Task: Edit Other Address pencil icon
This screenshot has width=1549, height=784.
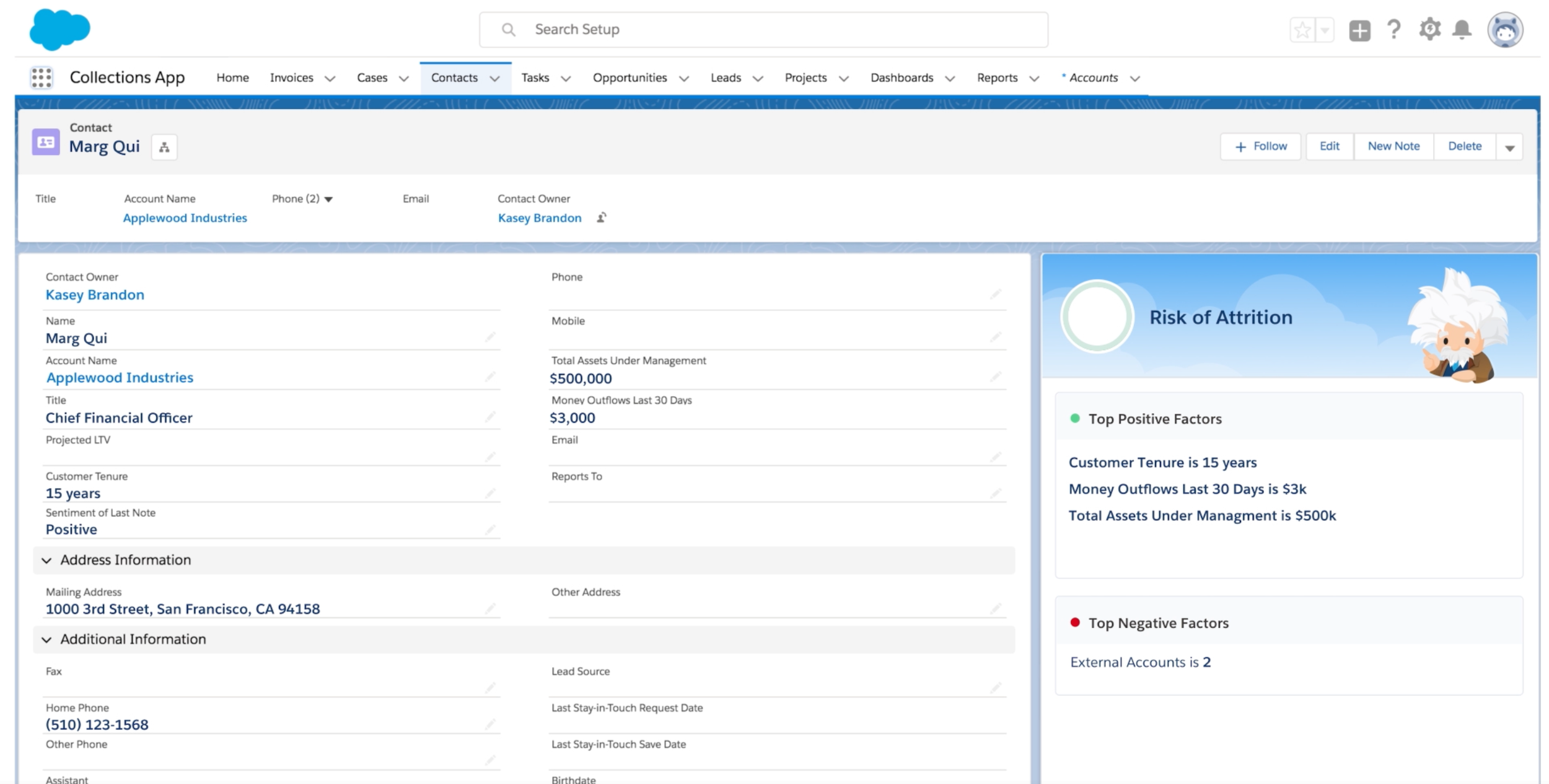Action: click(x=996, y=609)
